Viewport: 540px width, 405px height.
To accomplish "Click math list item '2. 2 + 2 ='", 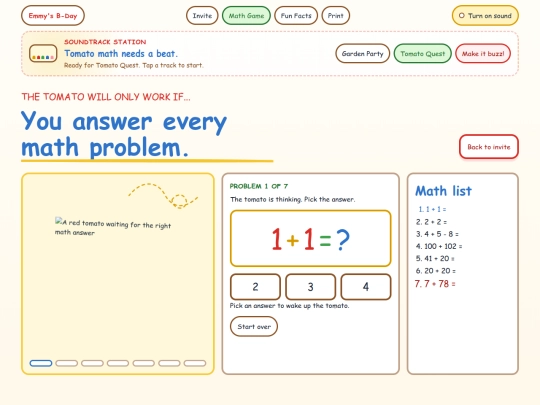I will (432, 222).
